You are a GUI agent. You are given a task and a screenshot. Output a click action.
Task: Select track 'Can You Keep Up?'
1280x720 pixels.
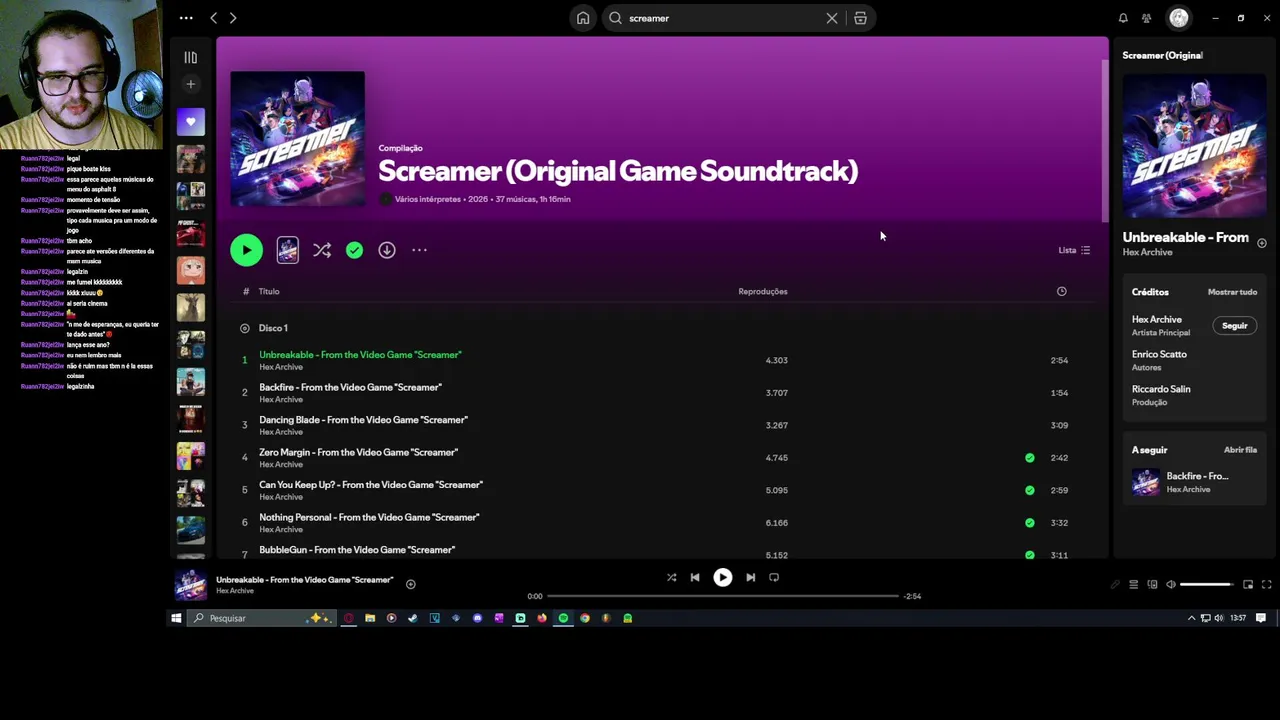371,485
